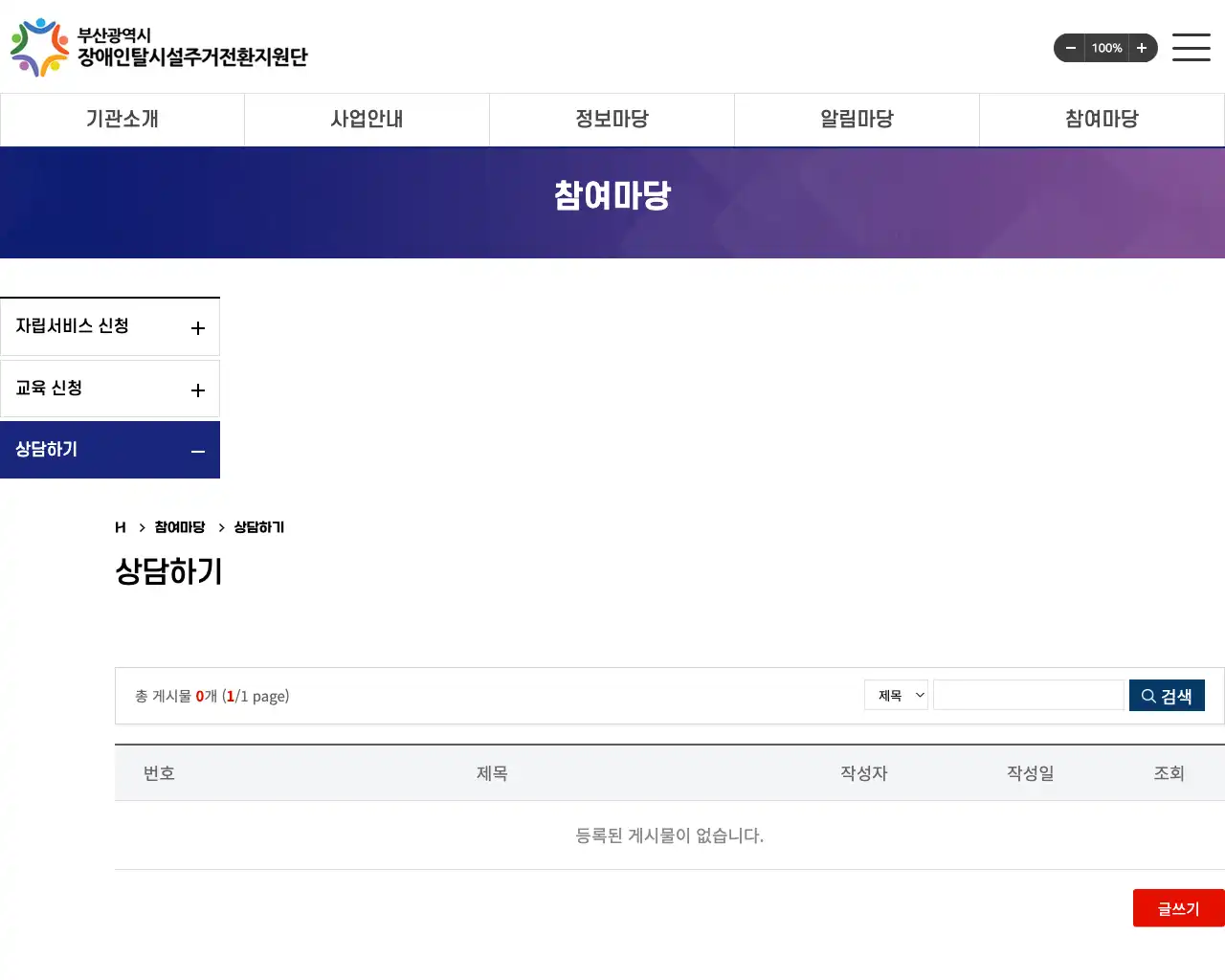The width and height of the screenshot is (1225, 980).
Task: Open the 제목 search filter dropdown
Action: point(896,695)
